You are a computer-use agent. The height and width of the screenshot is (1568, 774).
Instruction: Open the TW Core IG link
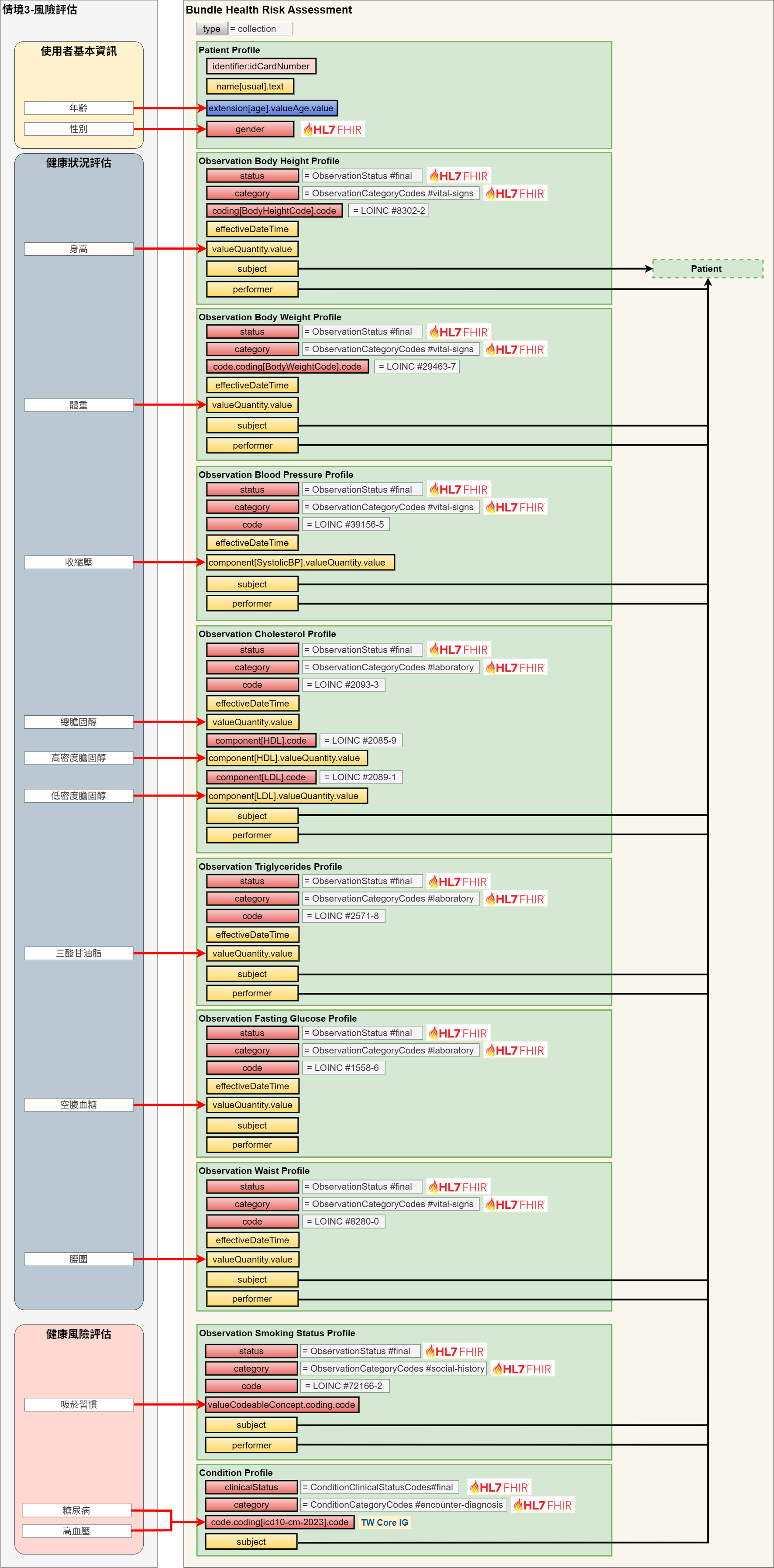pos(384,1522)
